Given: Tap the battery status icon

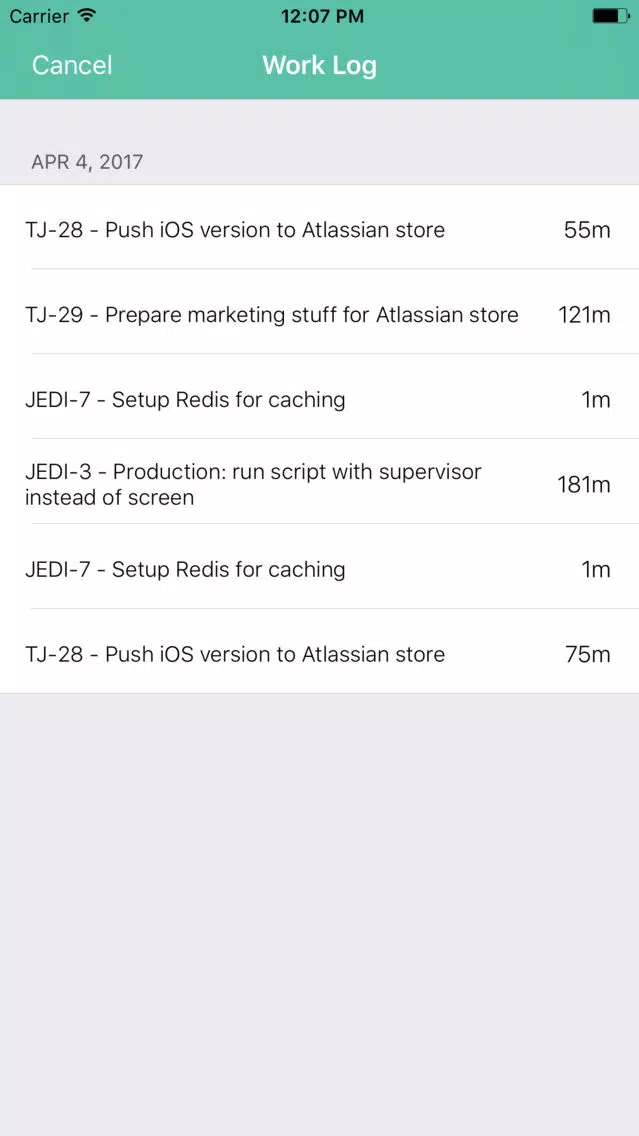Looking at the screenshot, I should click(611, 16).
